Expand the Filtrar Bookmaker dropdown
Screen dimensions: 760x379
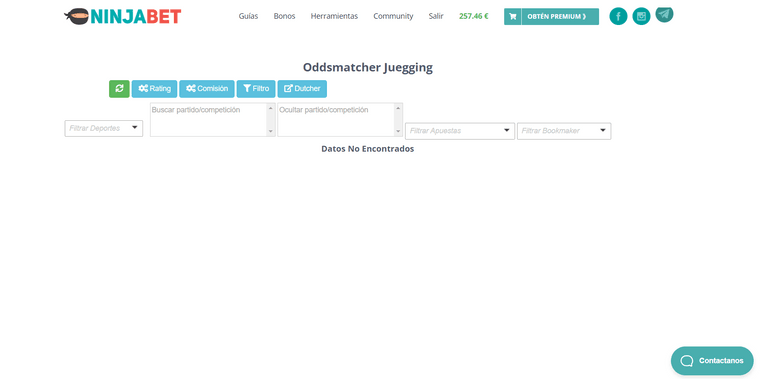[564, 131]
